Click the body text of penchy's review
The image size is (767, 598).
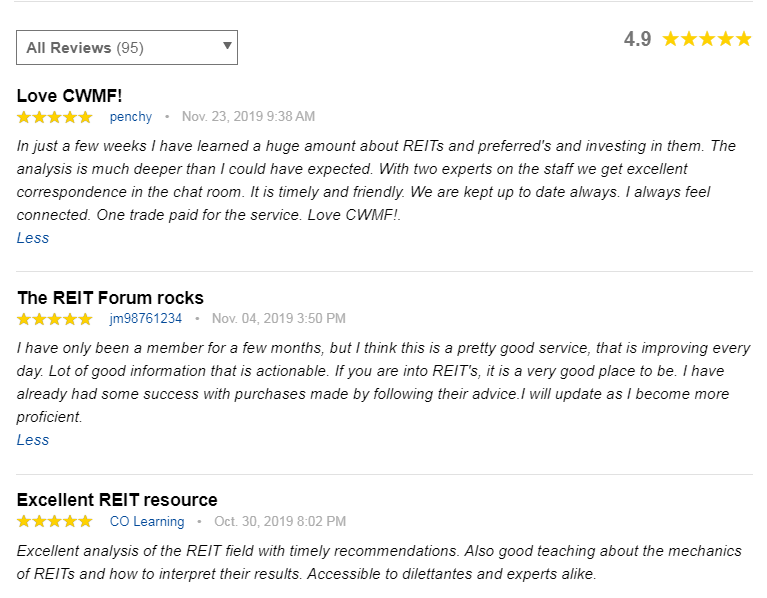pos(370,180)
